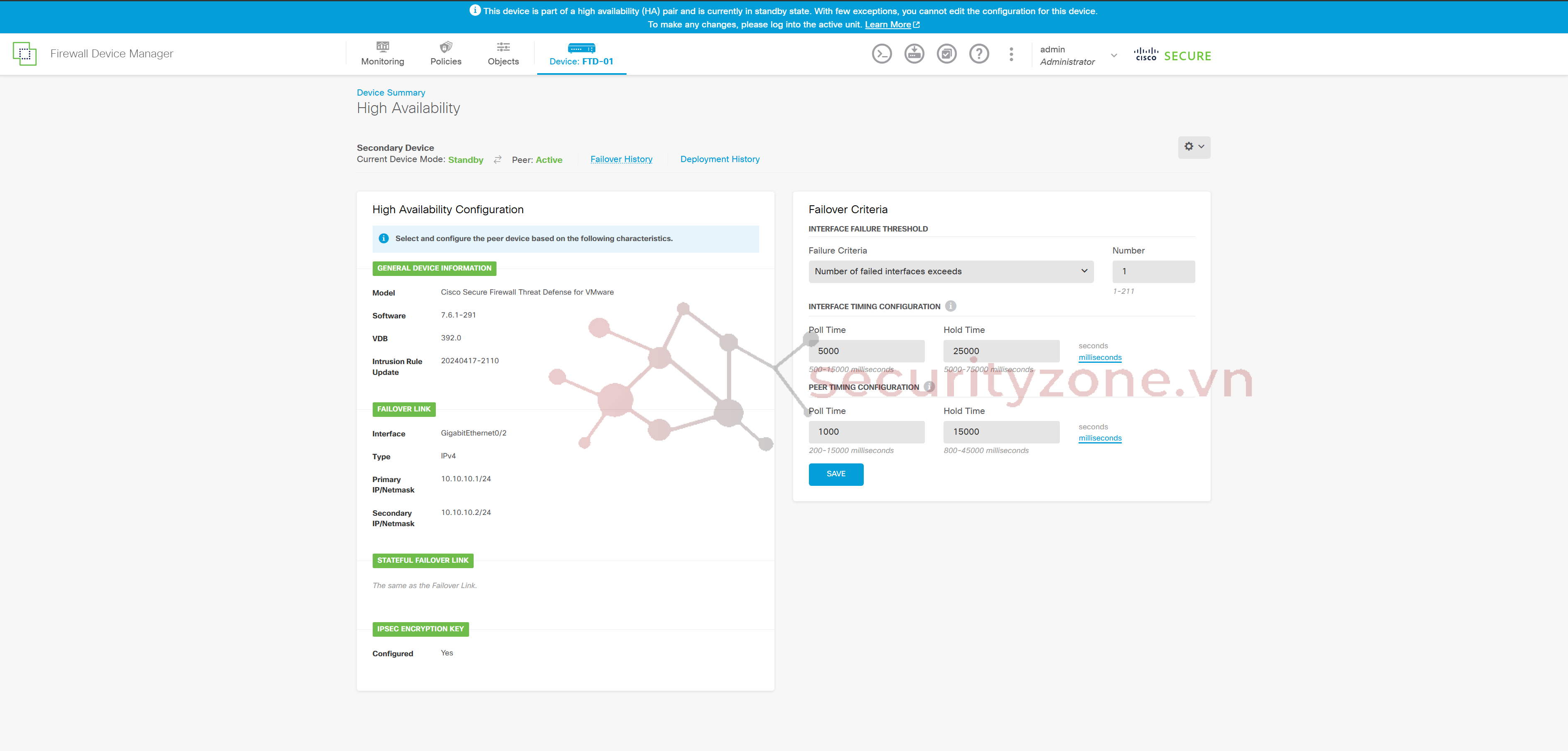Screen dimensions: 1568x751
Task: Open the Failure Criteria dropdown
Action: point(950,272)
